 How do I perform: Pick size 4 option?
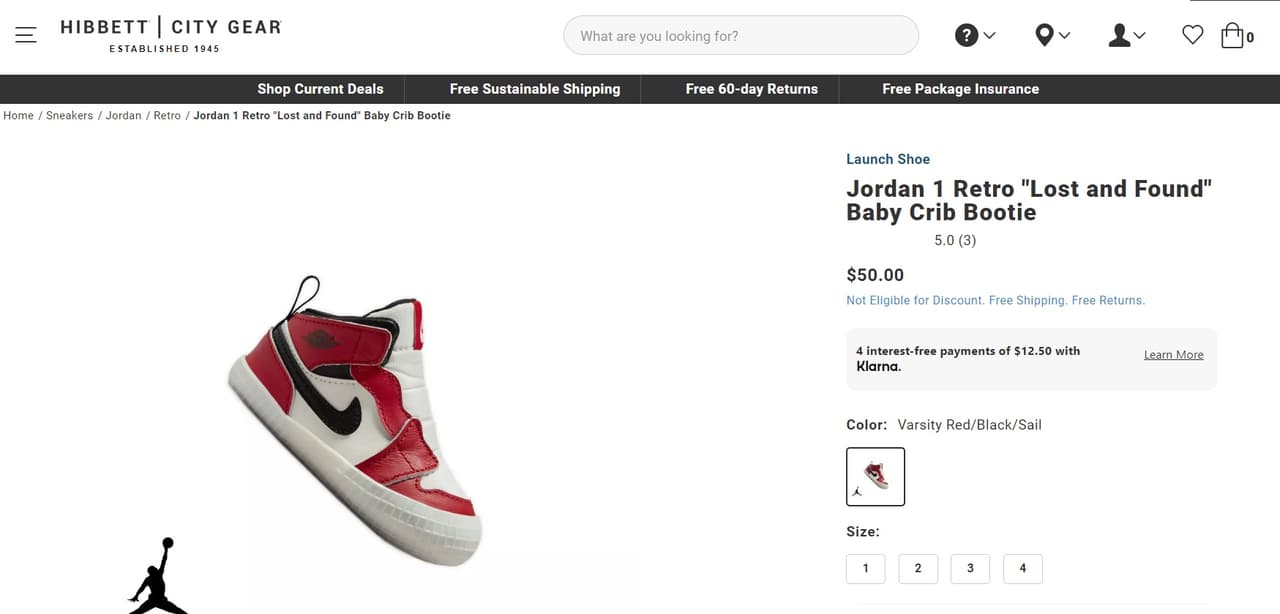(x=1022, y=568)
